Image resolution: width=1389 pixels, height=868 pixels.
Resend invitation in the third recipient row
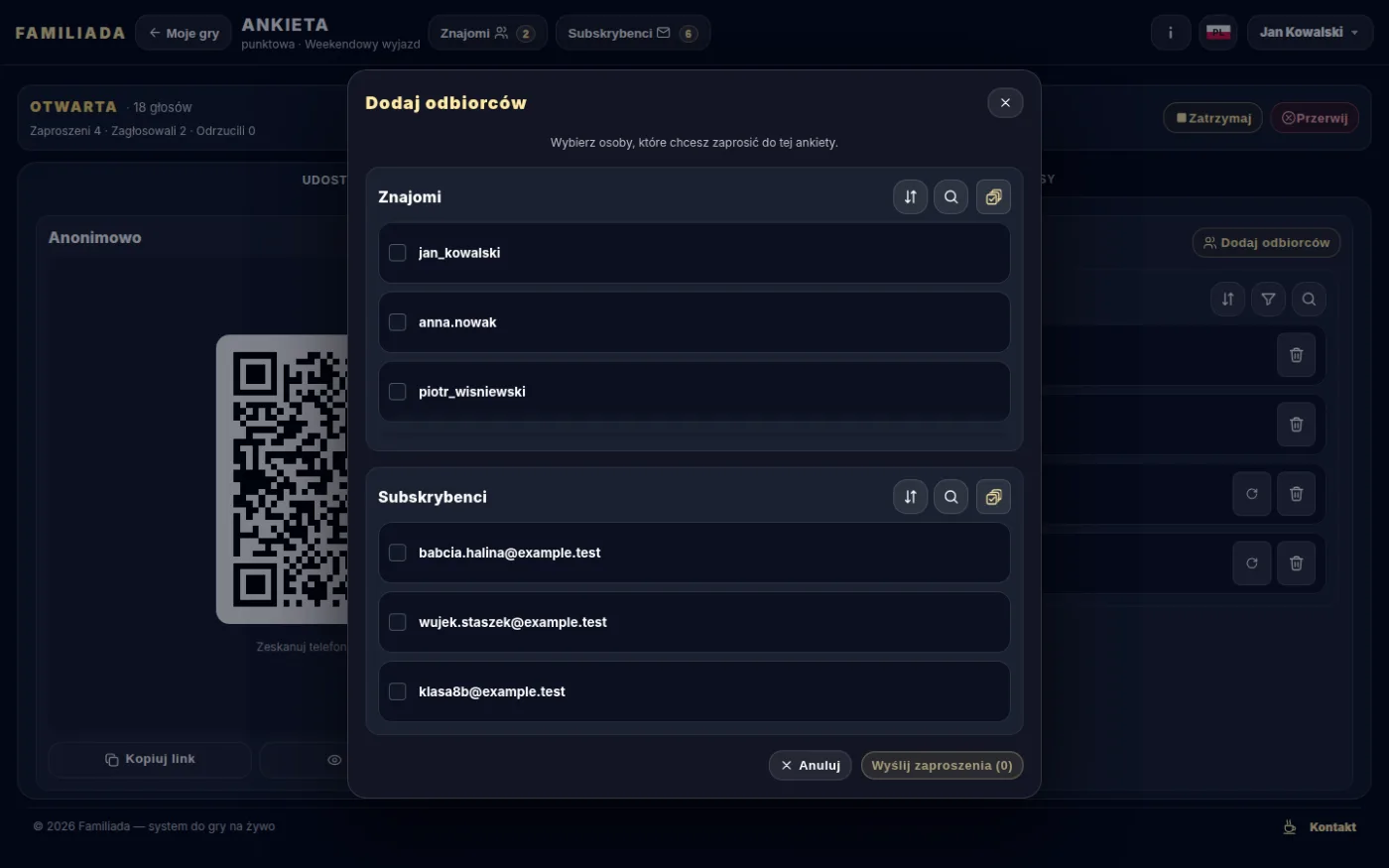pyautogui.click(x=1252, y=494)
